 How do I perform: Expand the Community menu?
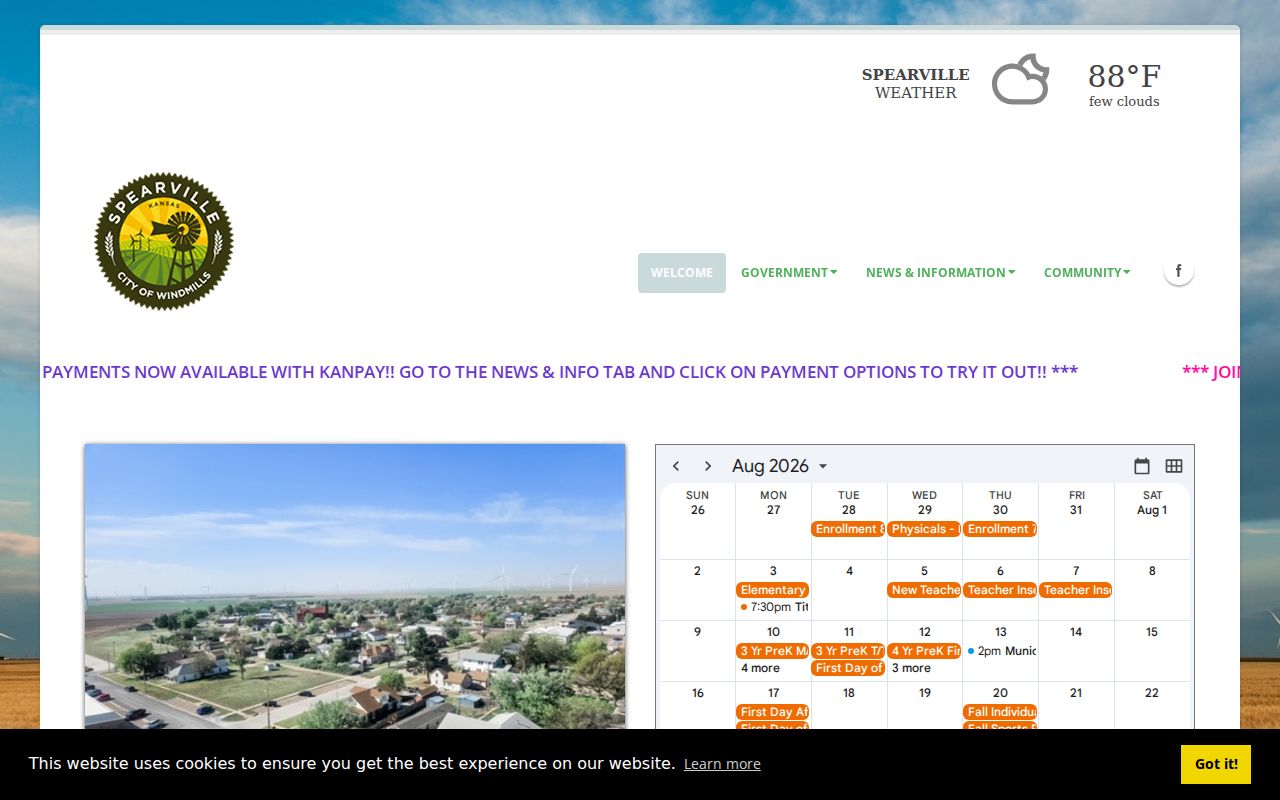click(1087, 272)
